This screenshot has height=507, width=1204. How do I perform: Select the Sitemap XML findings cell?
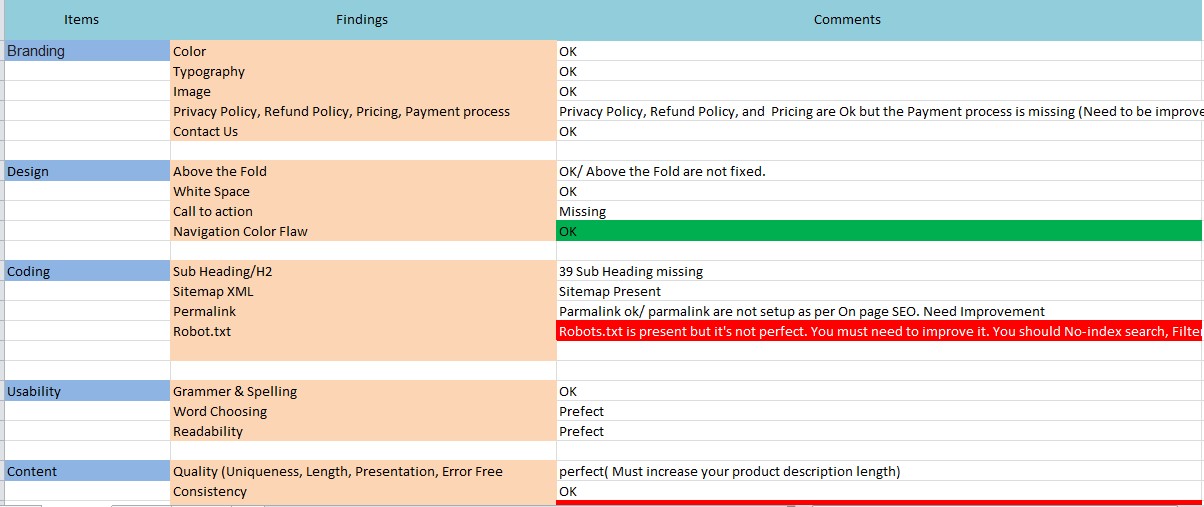[363, 291]
